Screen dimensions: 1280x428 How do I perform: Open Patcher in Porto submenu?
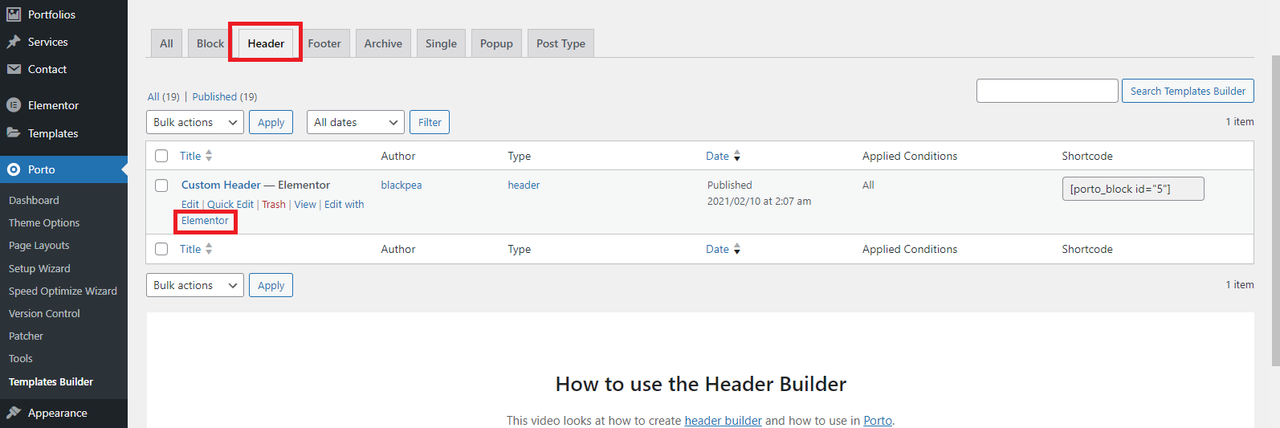26,336
